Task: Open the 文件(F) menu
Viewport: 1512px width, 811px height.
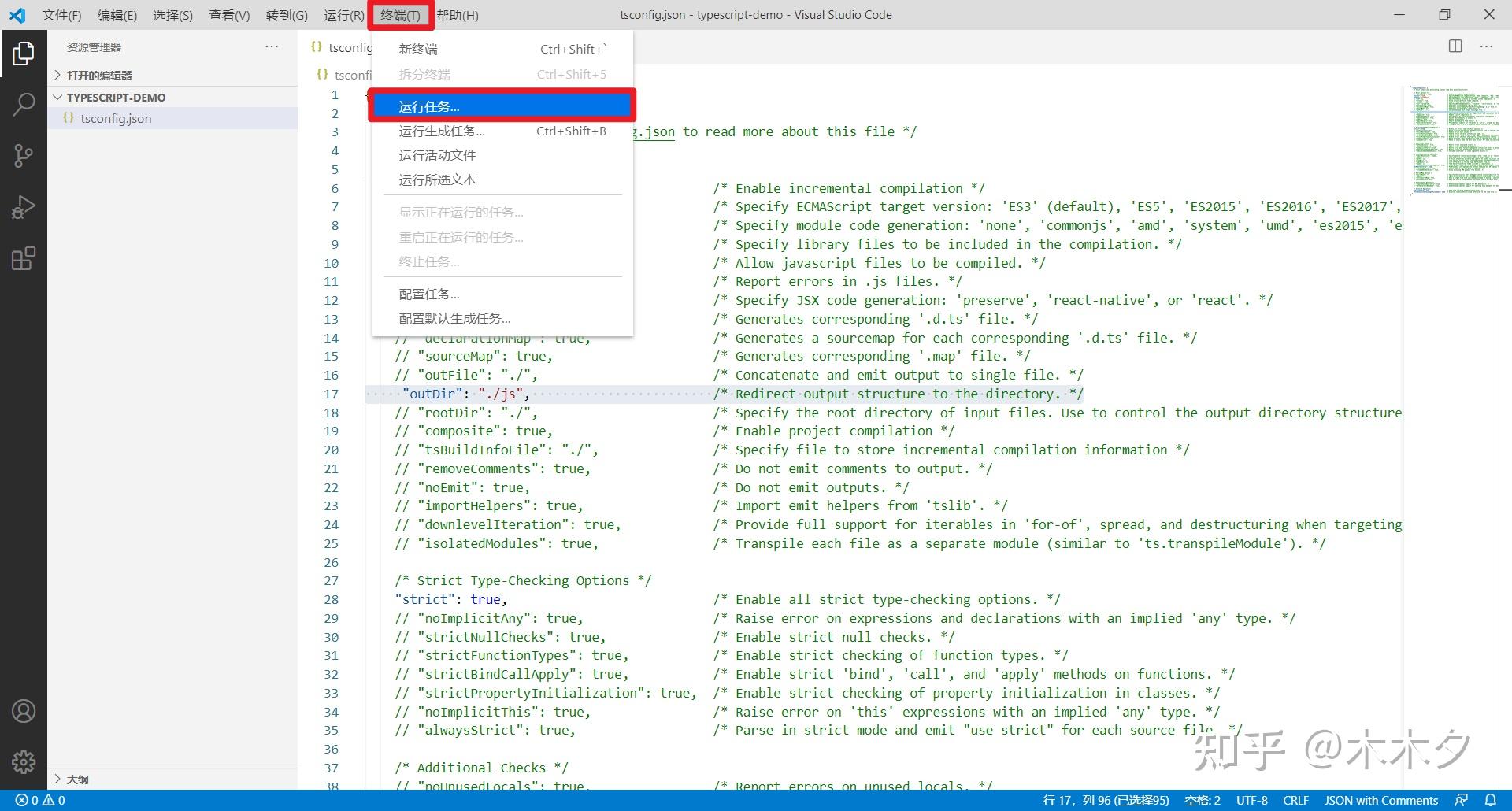Action: tap(61, 15)
